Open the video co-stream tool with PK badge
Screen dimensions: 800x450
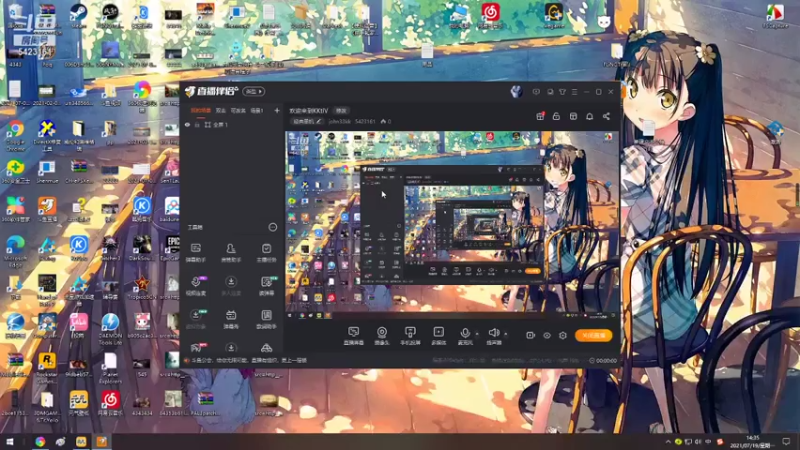coord(196,286)
